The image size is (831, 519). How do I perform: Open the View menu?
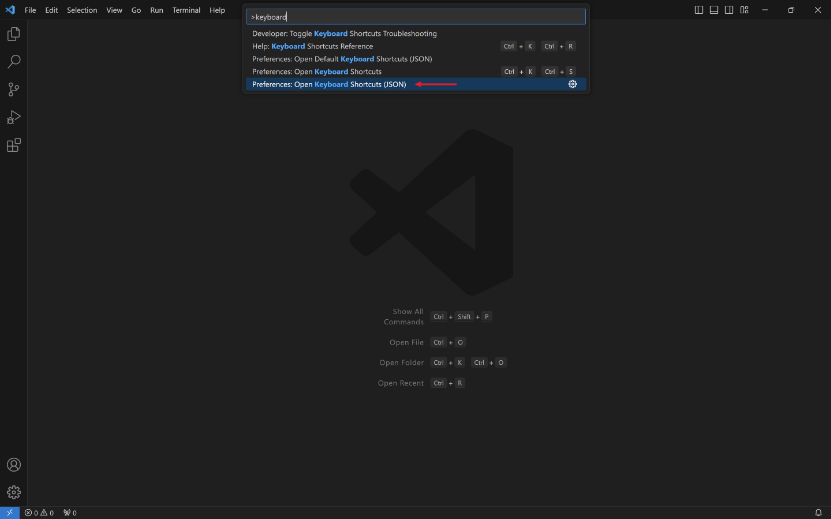click(114, 10)
